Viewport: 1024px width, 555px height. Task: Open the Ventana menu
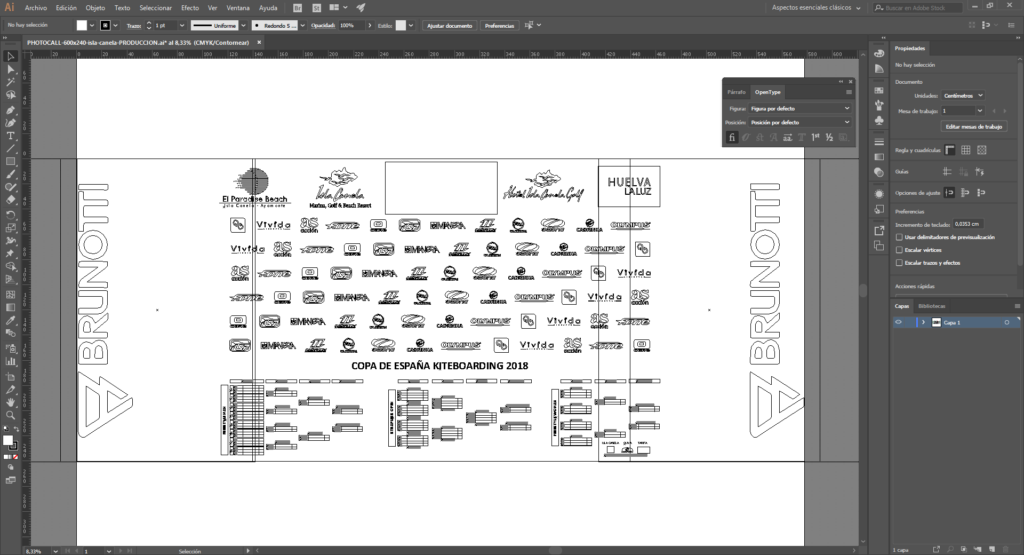[x=238, y=8]
